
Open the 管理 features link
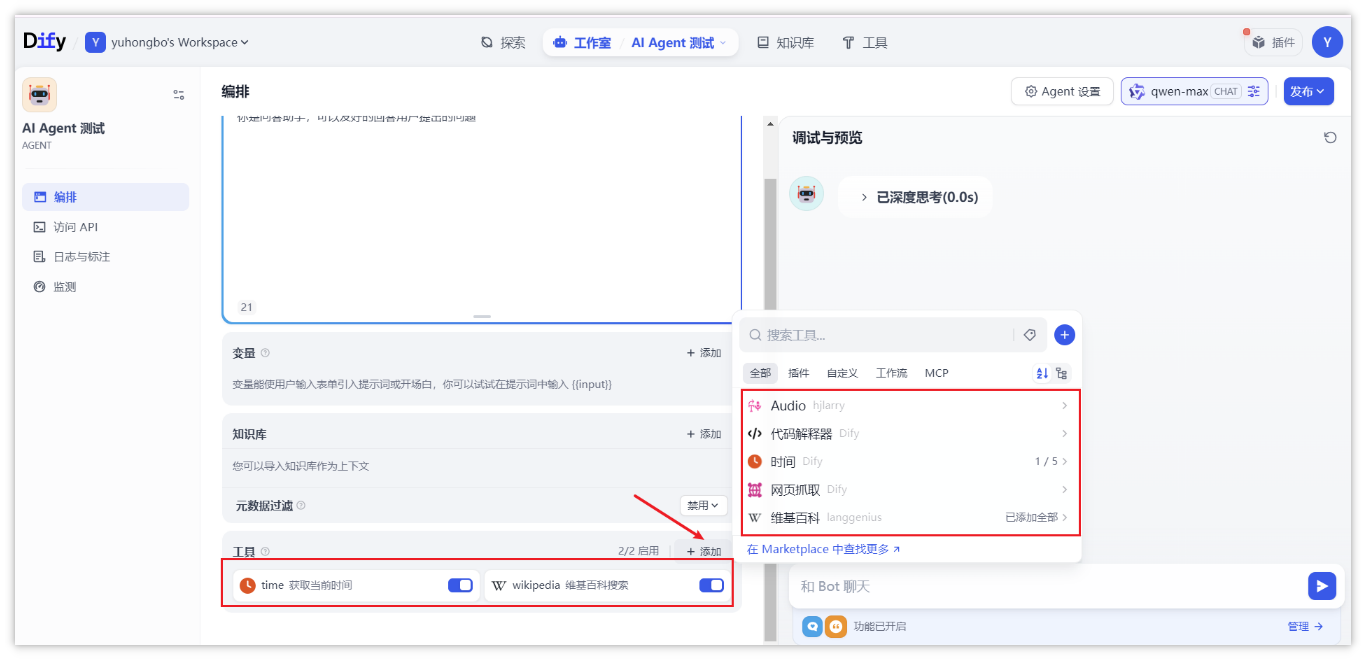click(1305, 626)
